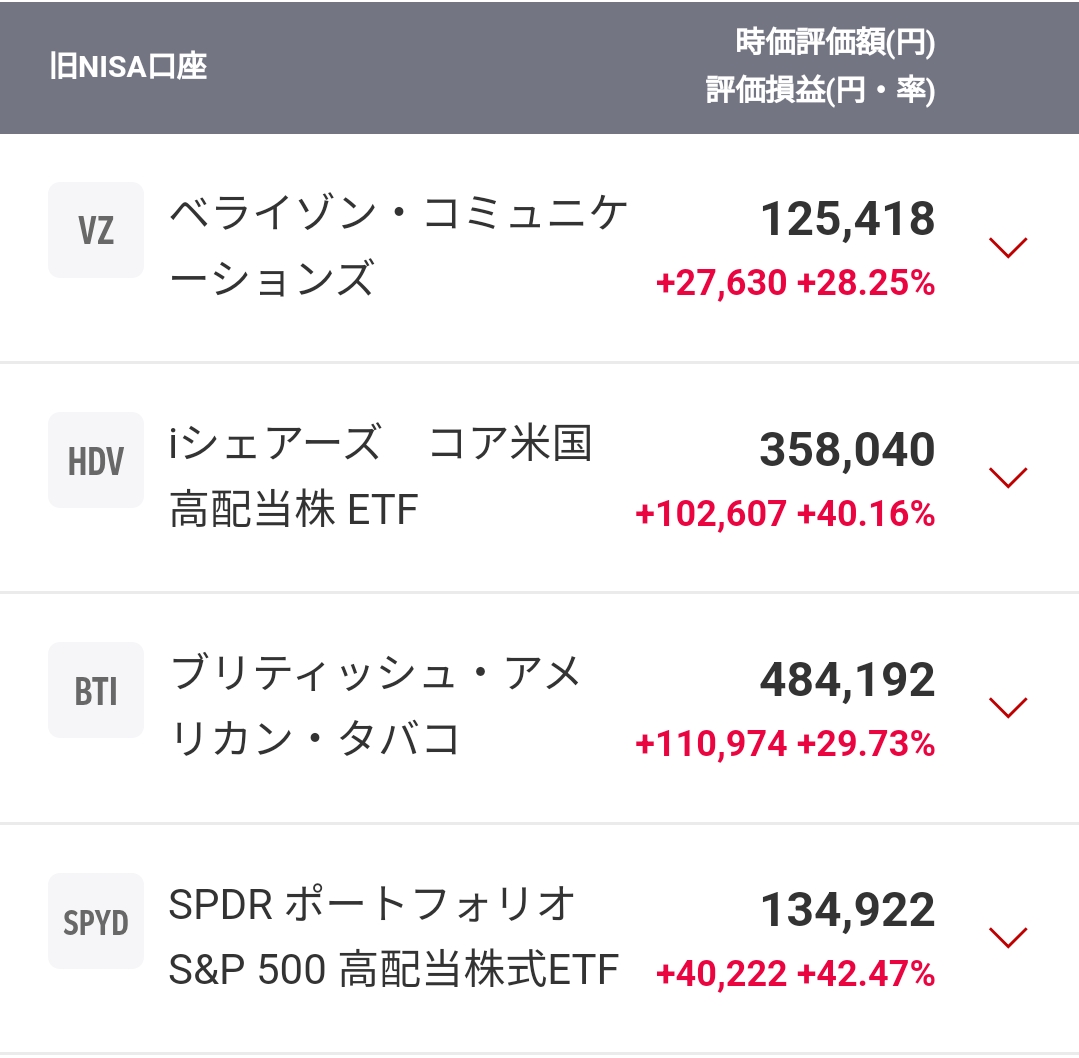Expand the SPDR SPYD row chevron
The image size is (1079, 1058).
(x=1007, y=937)
